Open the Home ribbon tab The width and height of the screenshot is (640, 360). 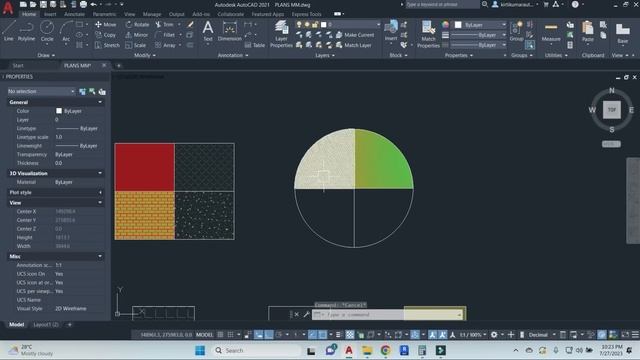click(29, 14)
